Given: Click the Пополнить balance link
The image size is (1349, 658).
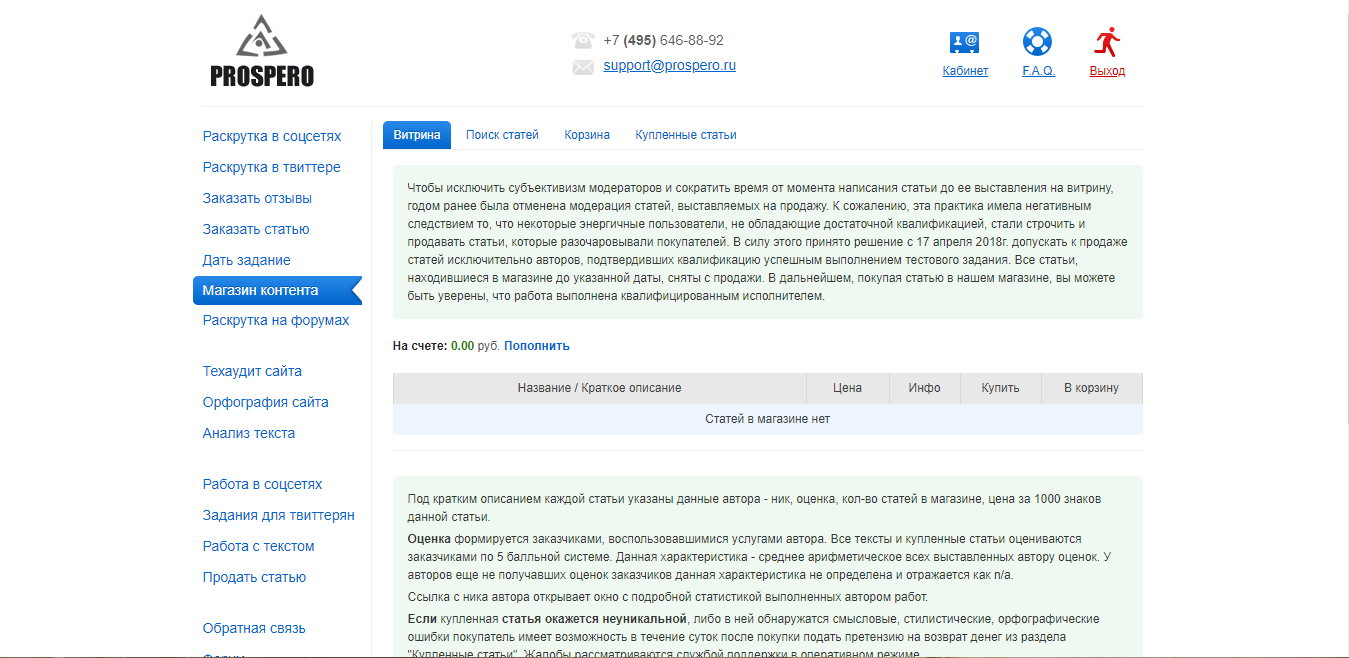Looking at the screenshot, I should 537,346.
